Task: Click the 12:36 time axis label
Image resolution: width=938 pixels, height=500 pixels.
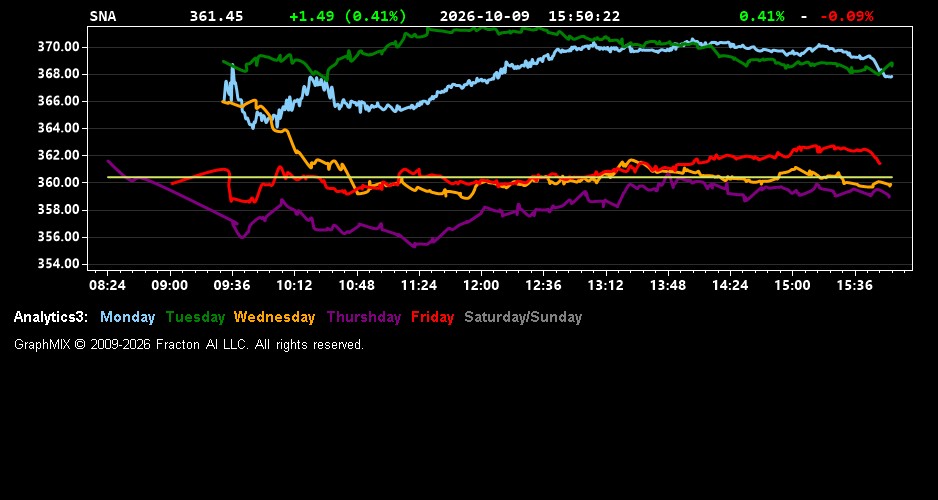Action: [x=543, y=285]
